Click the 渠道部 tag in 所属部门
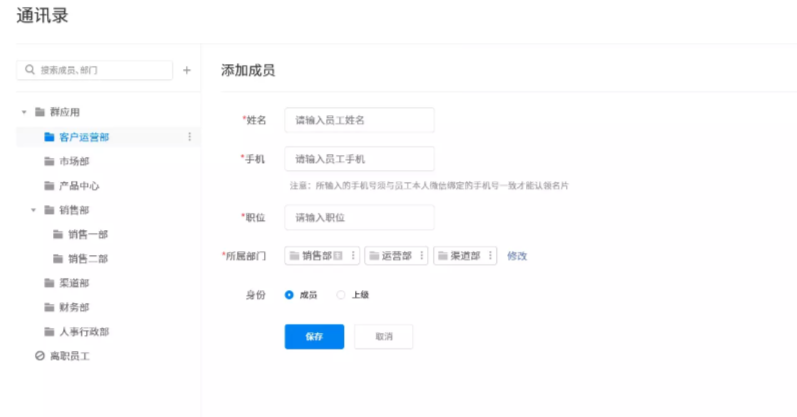This screenshot has width=797, height=417. (x=465, y=256)
